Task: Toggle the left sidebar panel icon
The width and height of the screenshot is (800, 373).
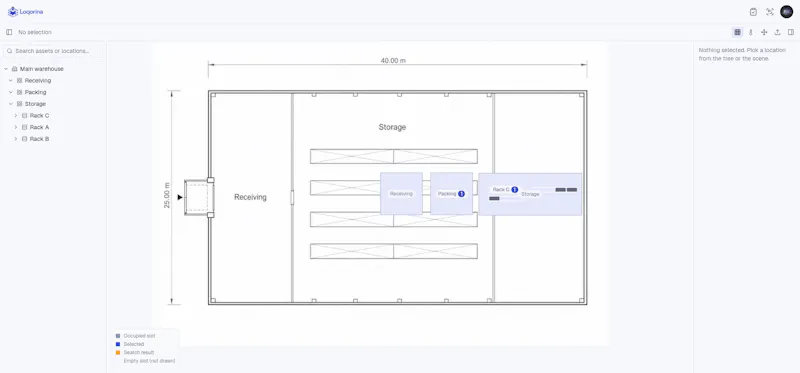Action: (9, 32)
